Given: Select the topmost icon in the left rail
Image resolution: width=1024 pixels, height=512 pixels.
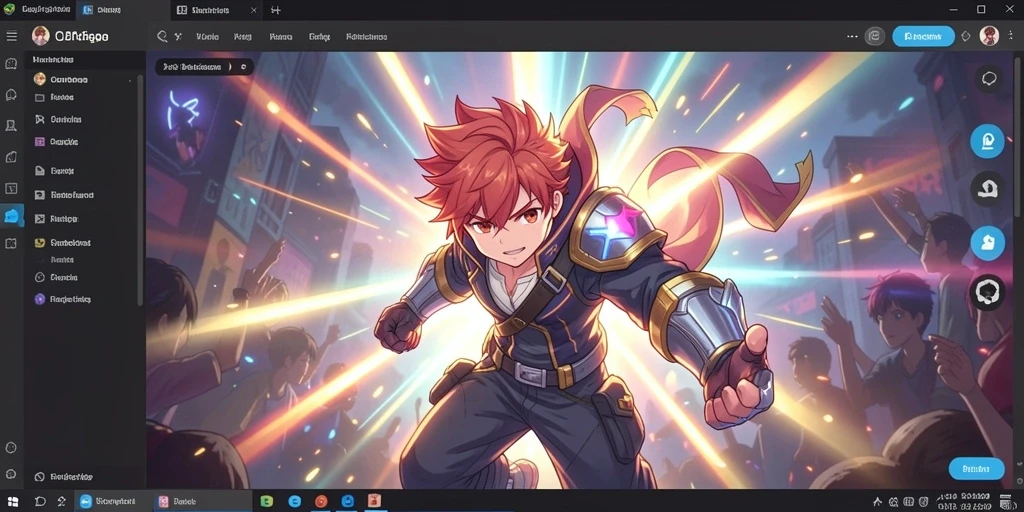Looking at the screenshot, I should click(11, 64).
